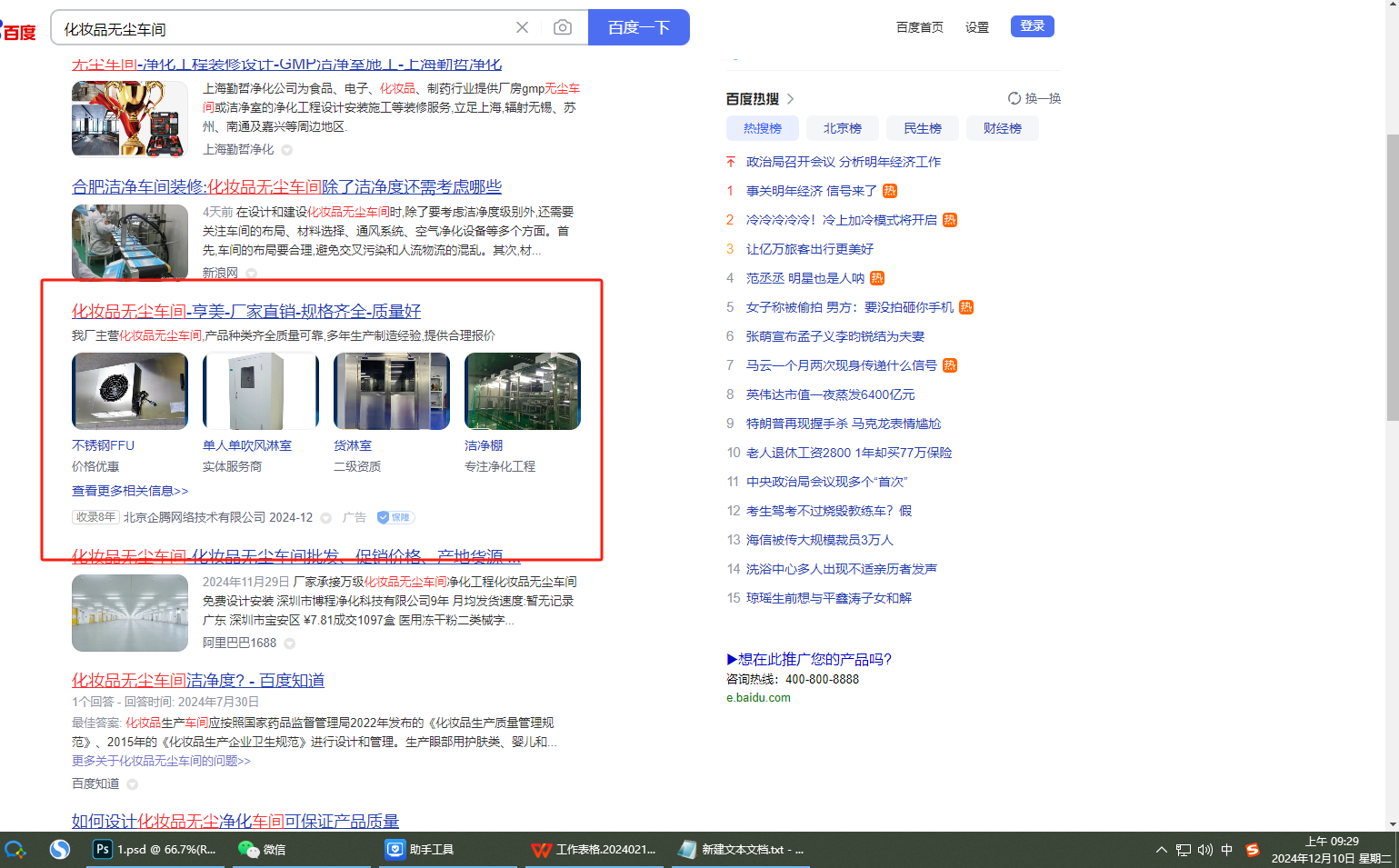Open hot search 冷冷冷冷冷! 冷上加冷模式将开启
Viewport: 1399px width, 868px height.
(842, 220)
